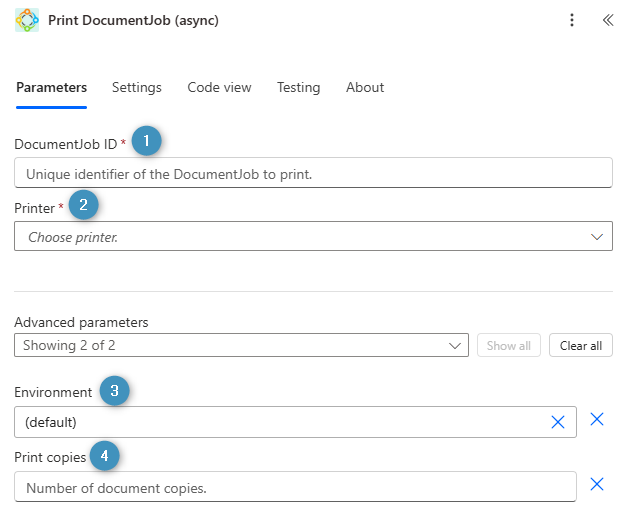625x513 pixels.
Task: Remove the Print copies parameter row
Action: 597,485
